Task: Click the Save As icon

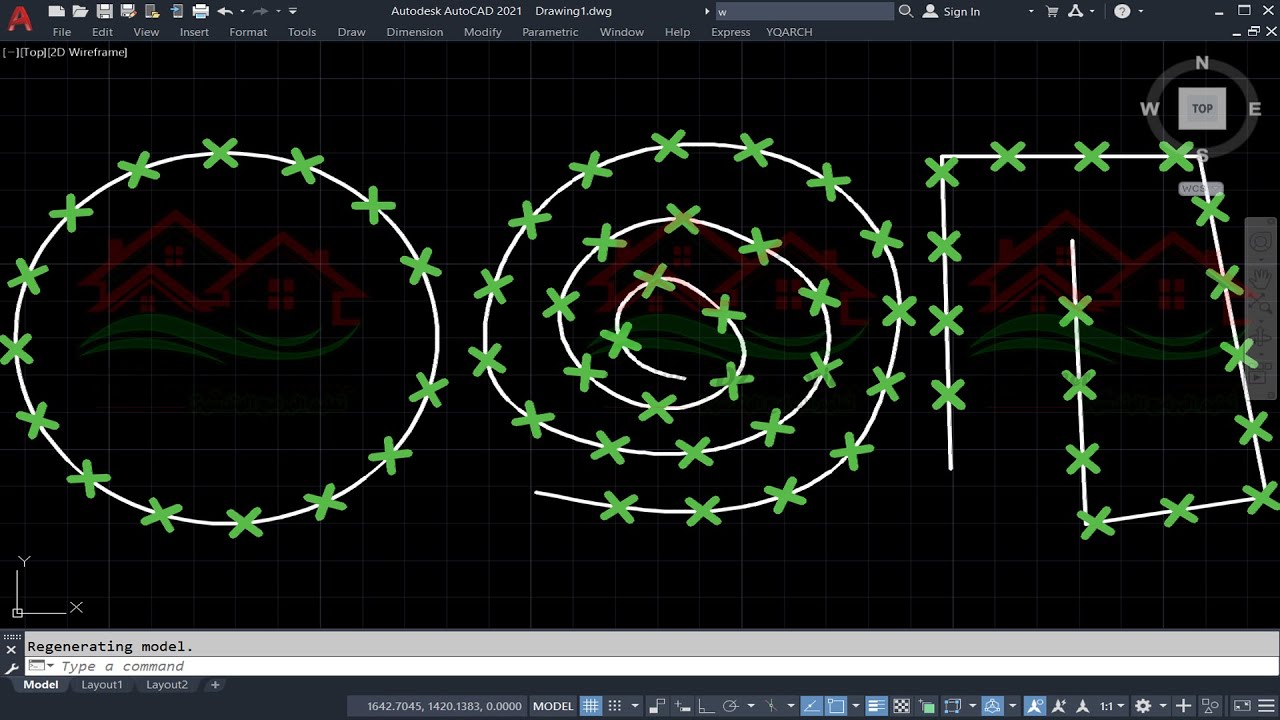Action: 128,11
